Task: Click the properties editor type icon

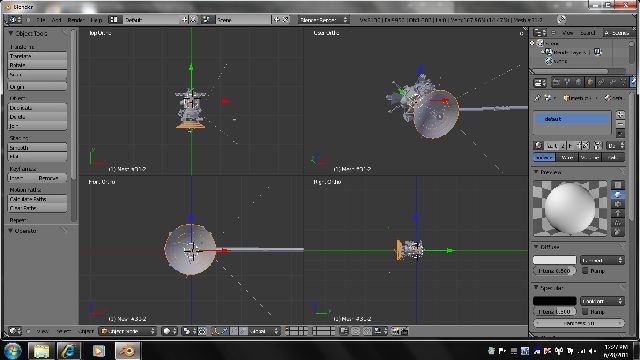Action: (540, 83)
